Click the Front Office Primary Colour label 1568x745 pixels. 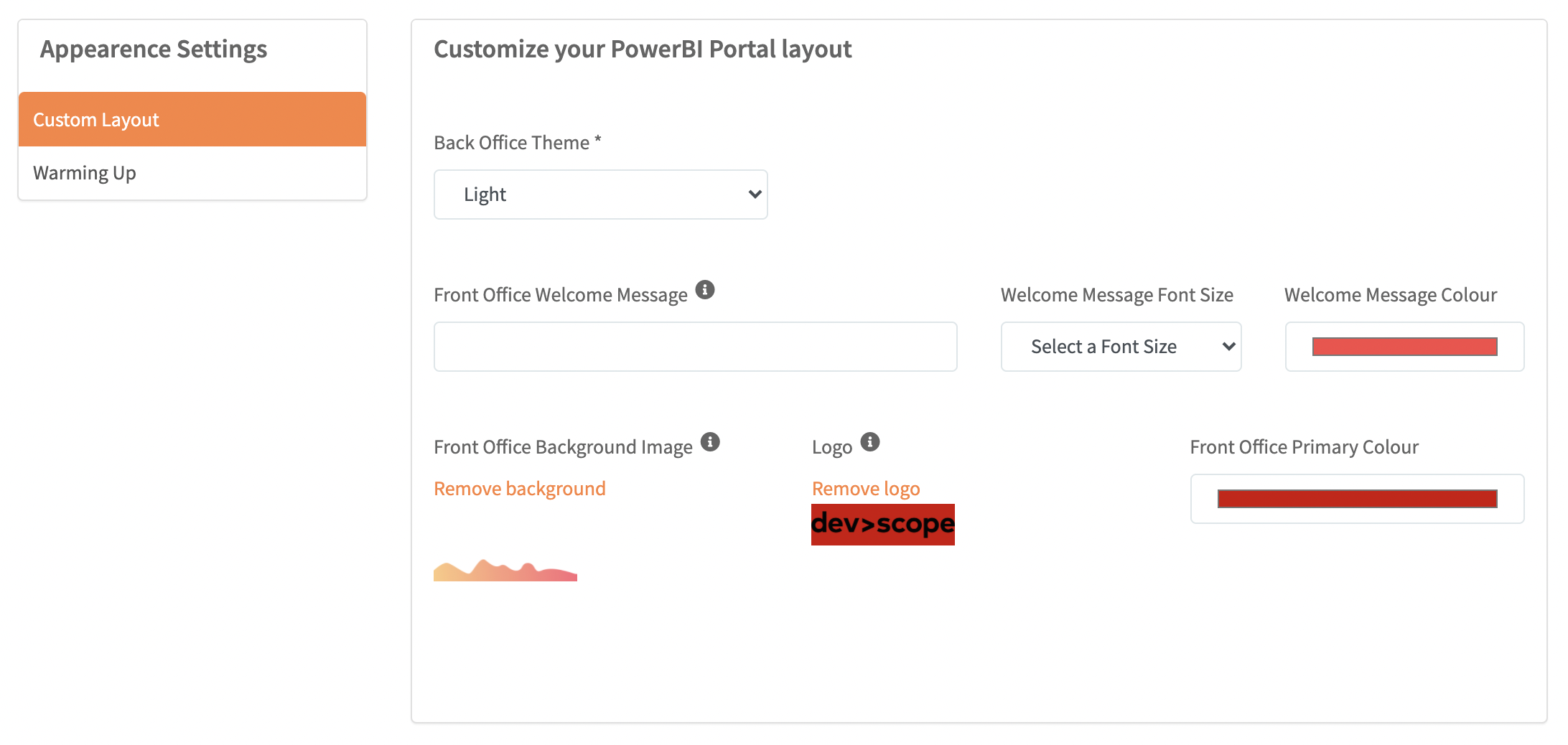(x=1304, y=447)
